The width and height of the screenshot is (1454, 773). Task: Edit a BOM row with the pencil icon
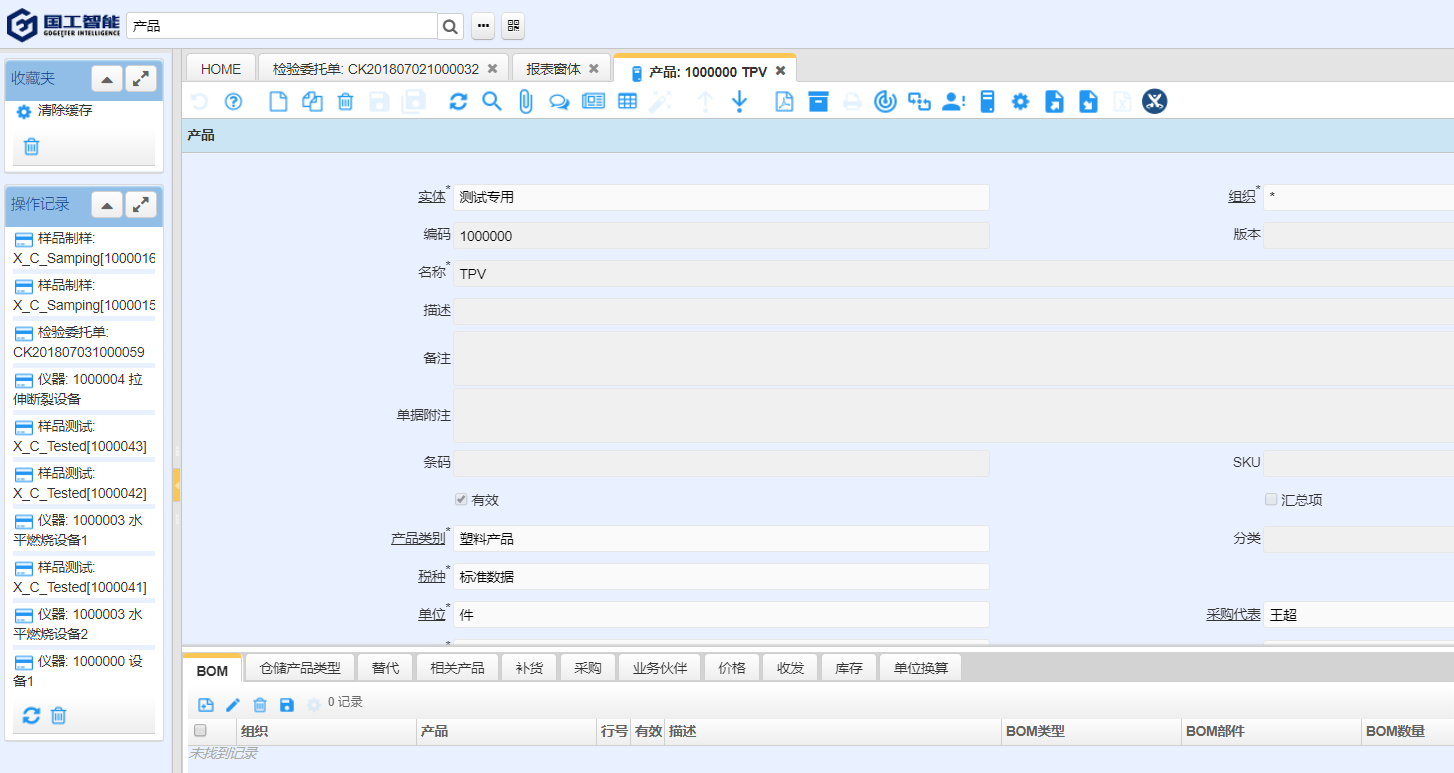233,704
